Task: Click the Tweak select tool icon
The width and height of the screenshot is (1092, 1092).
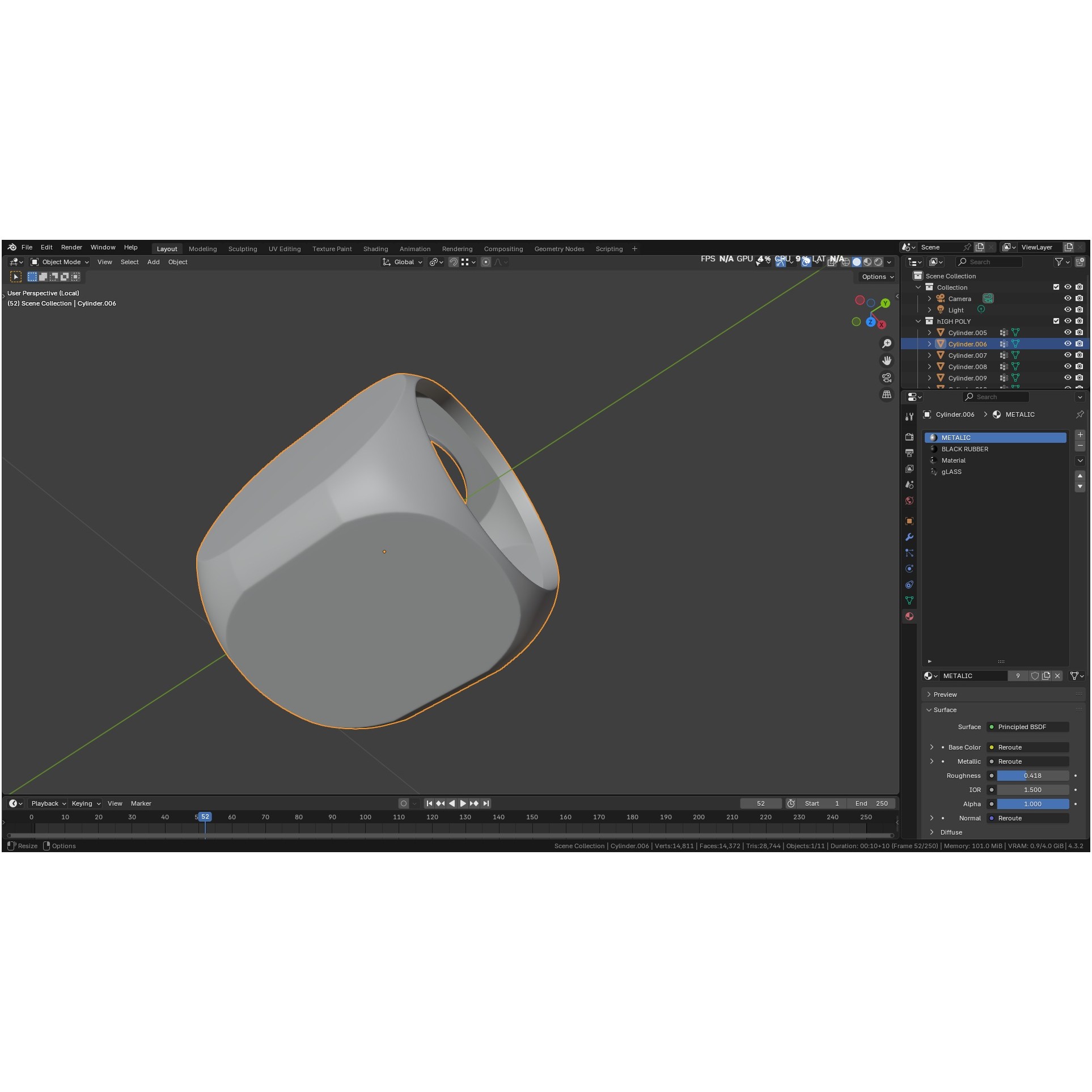Action: 16,277
